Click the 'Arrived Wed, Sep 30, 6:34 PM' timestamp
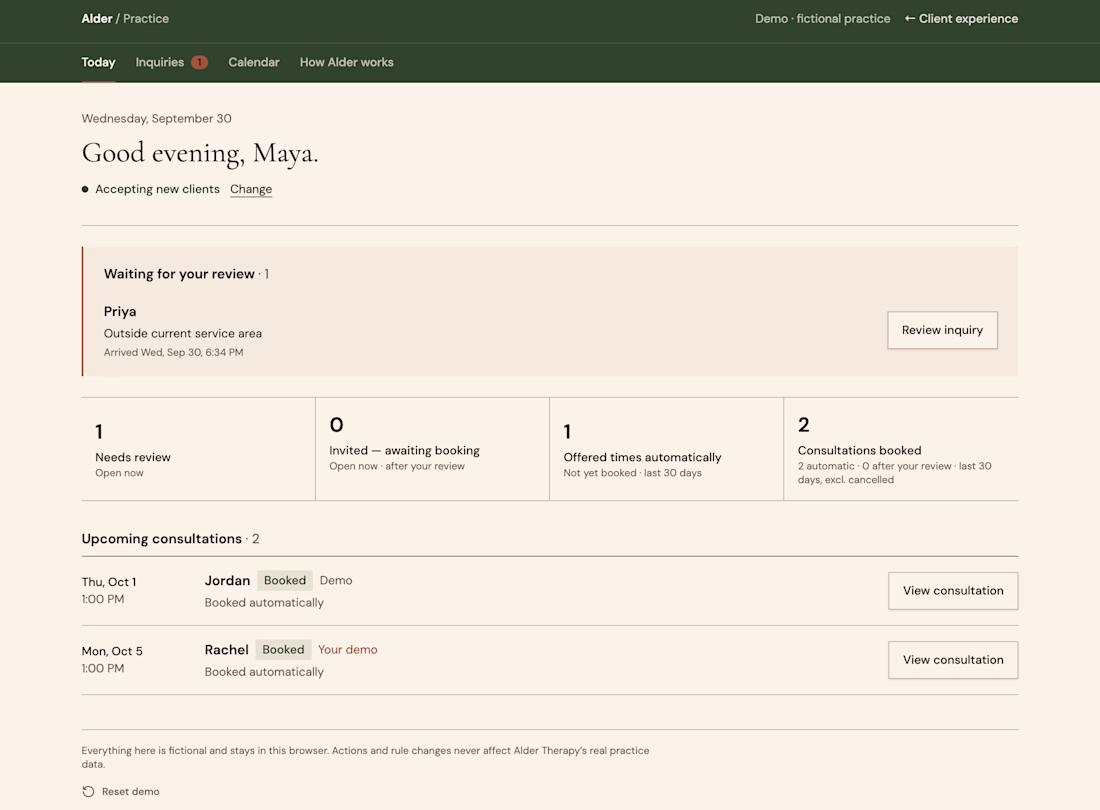1100x810 pixels. 173,353
